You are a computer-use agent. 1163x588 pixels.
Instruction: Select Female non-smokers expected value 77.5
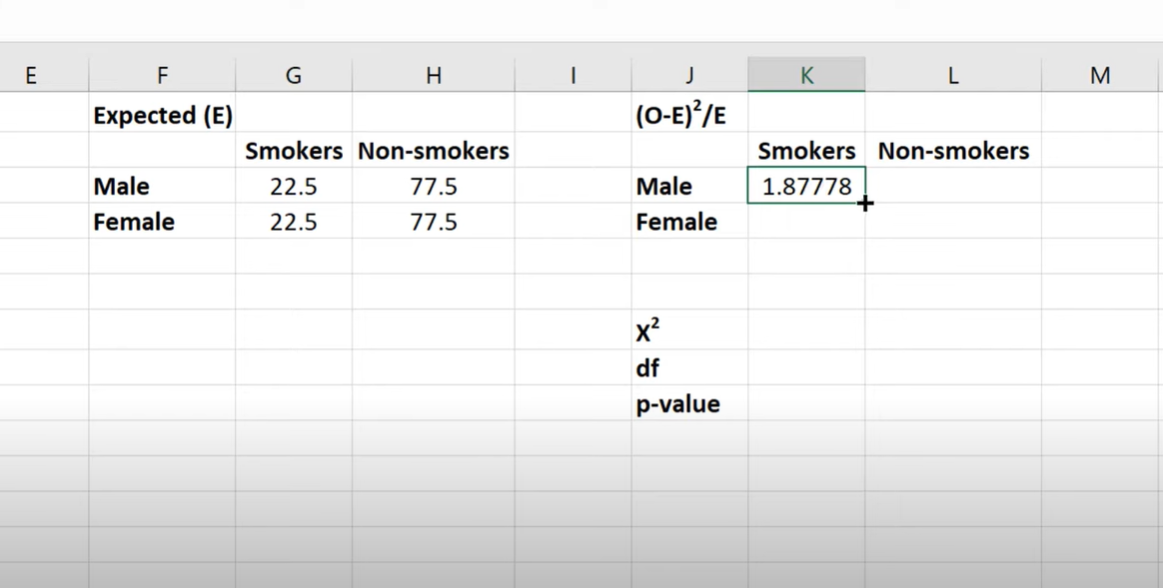433,222
